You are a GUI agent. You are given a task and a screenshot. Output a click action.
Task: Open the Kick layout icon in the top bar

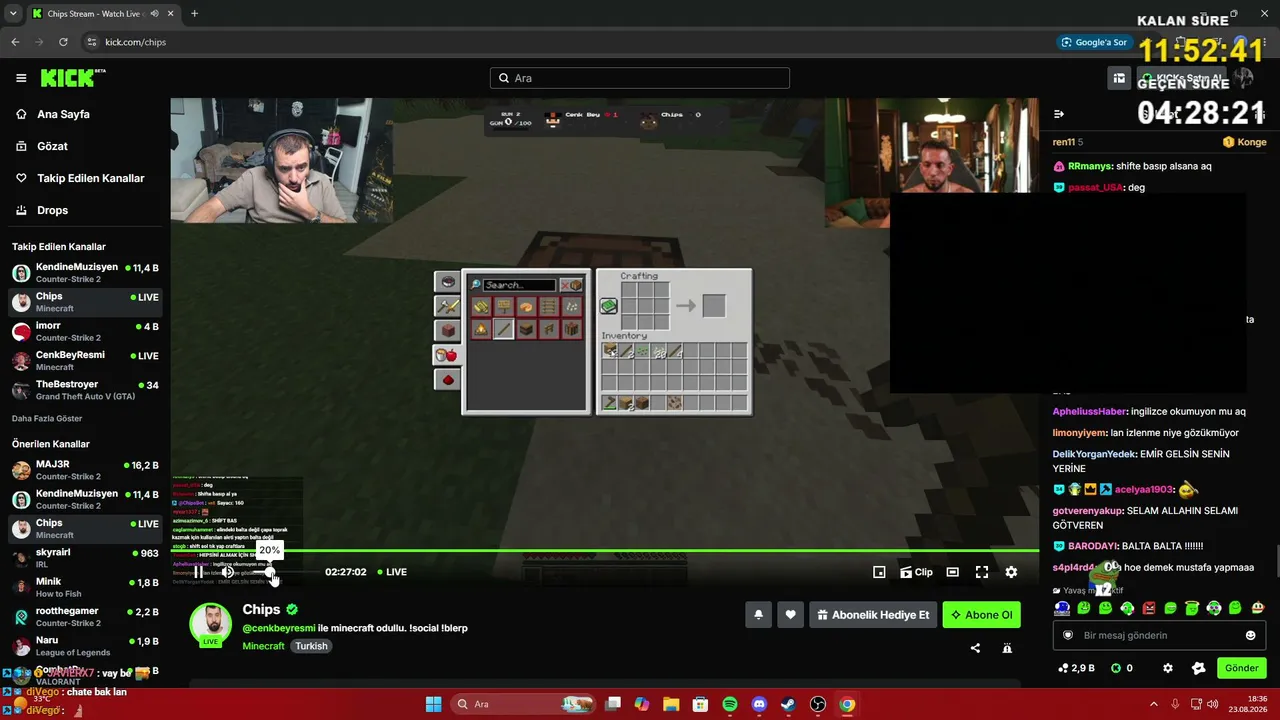click(1119, 78)
